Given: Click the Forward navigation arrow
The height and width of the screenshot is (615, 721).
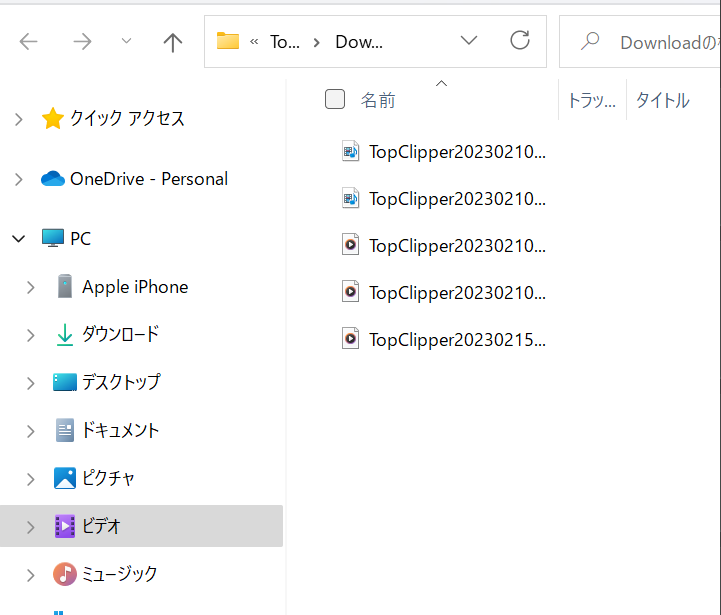Looking at the screenshot, I should click(x=82, y=42).
